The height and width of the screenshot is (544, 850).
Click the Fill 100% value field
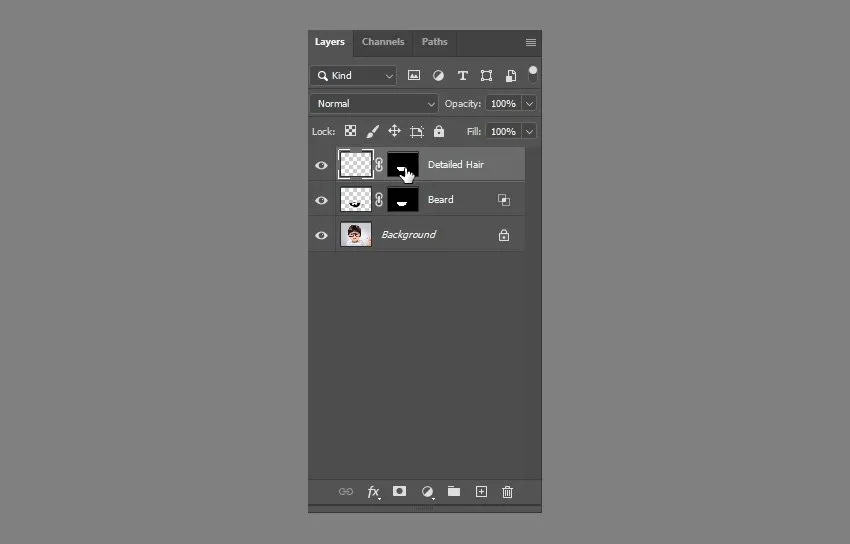click(x=503, y=132)
